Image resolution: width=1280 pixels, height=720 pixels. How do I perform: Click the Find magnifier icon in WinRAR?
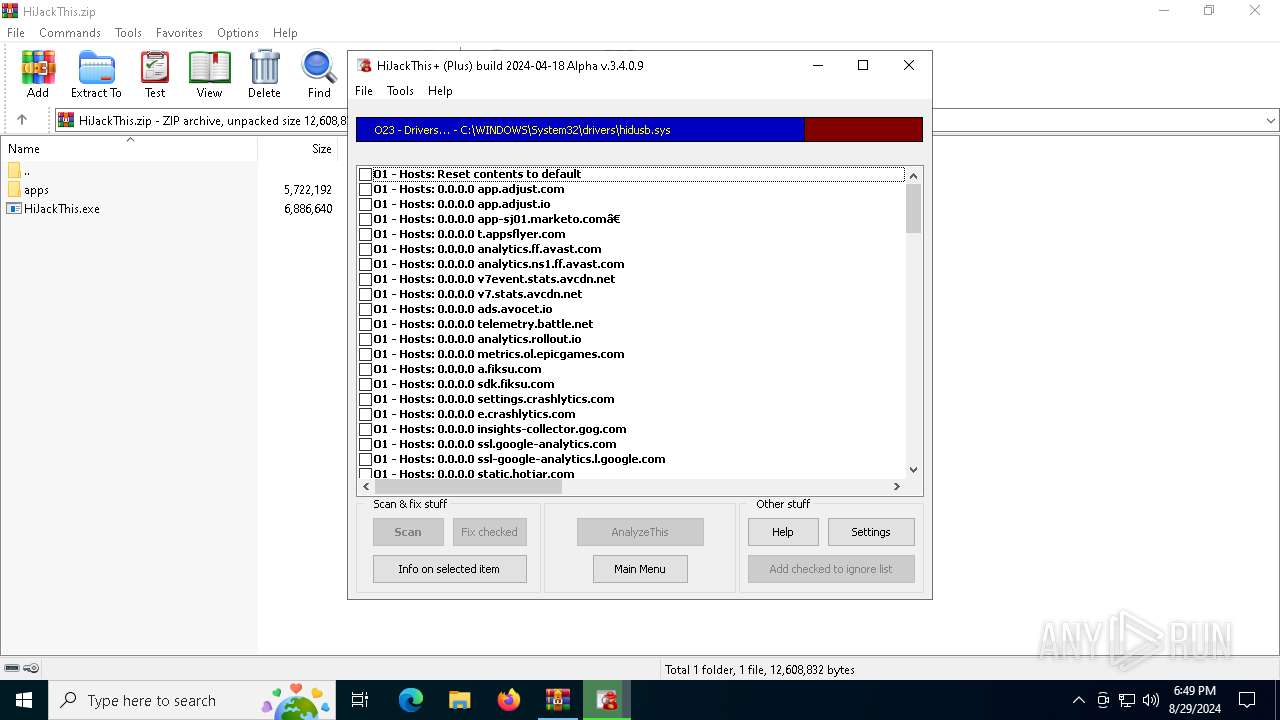click(x=319, y=74)
